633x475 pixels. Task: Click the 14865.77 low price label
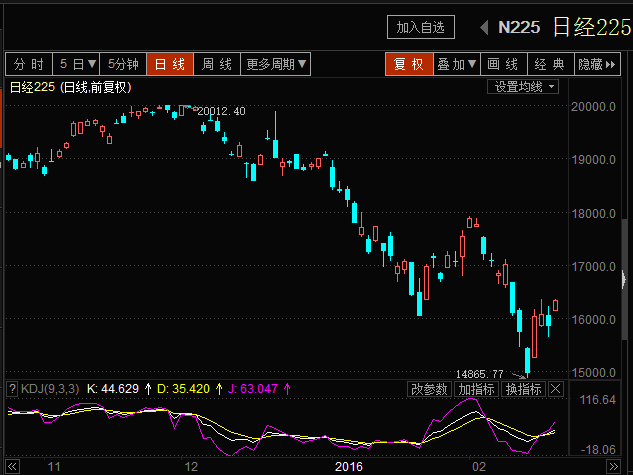click(480, 374)
